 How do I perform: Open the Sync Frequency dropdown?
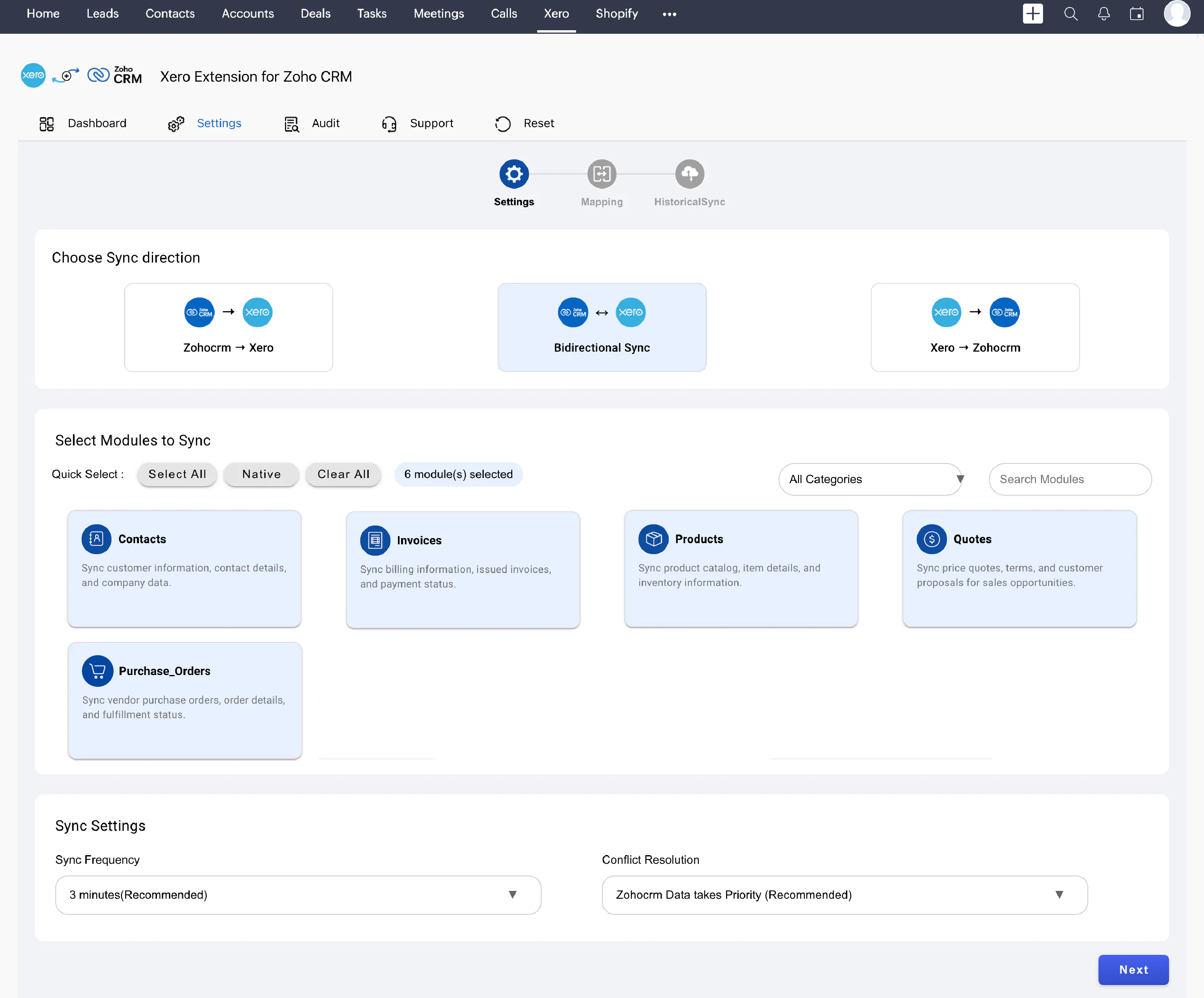click(298, 895)
